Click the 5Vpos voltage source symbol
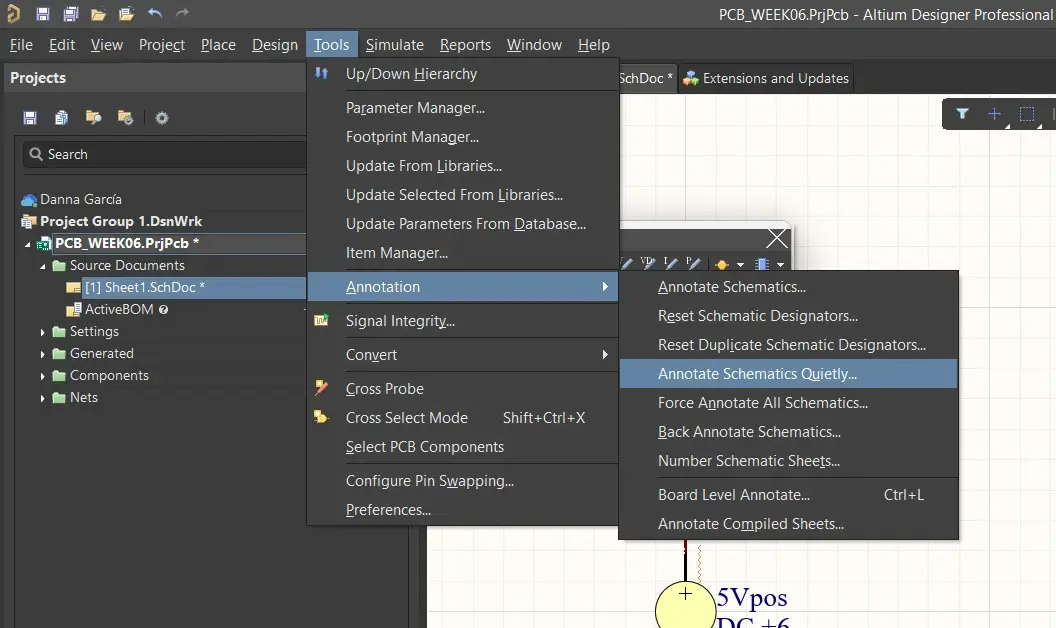This screenshot has height=628, width=1056. click(686, 606)
